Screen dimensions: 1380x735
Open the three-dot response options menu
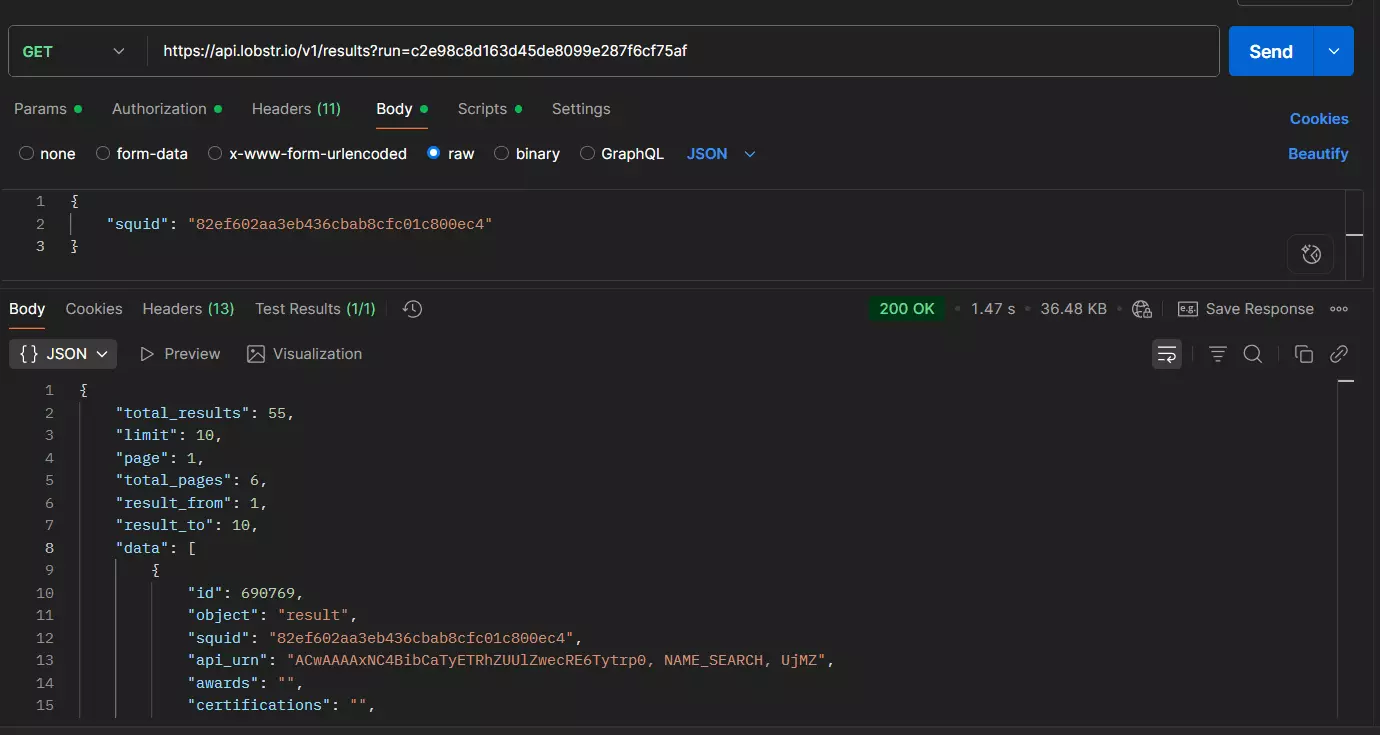tap(1339, 309)
